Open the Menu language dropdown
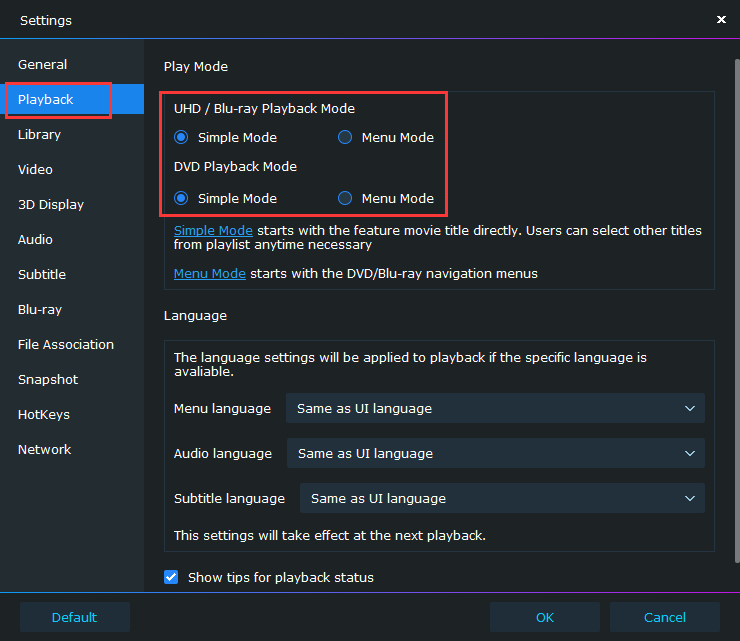This screenshot has width=740, height=641. point(495,408)
